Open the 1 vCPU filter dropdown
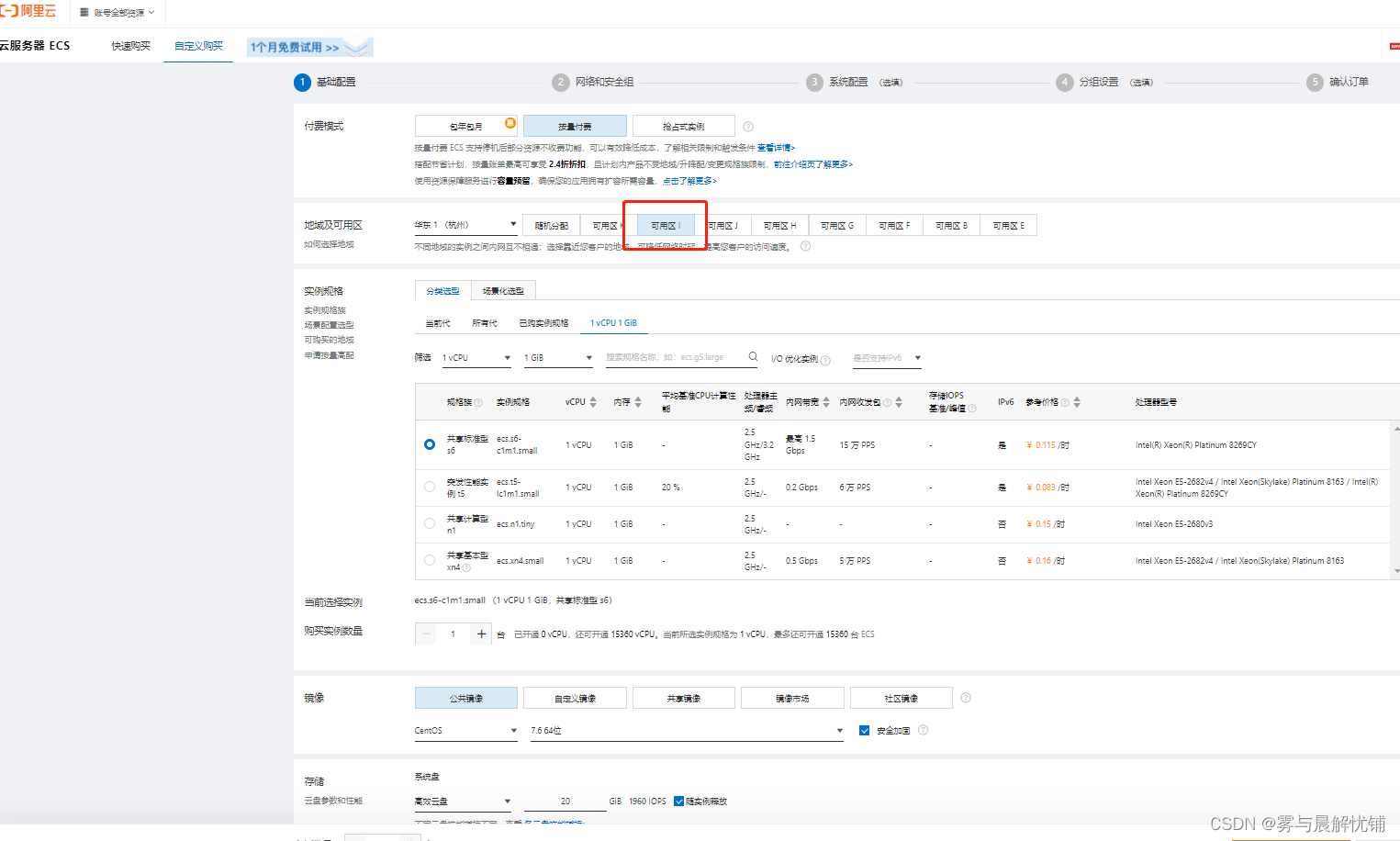1400x841 pixels. [476, 358]
